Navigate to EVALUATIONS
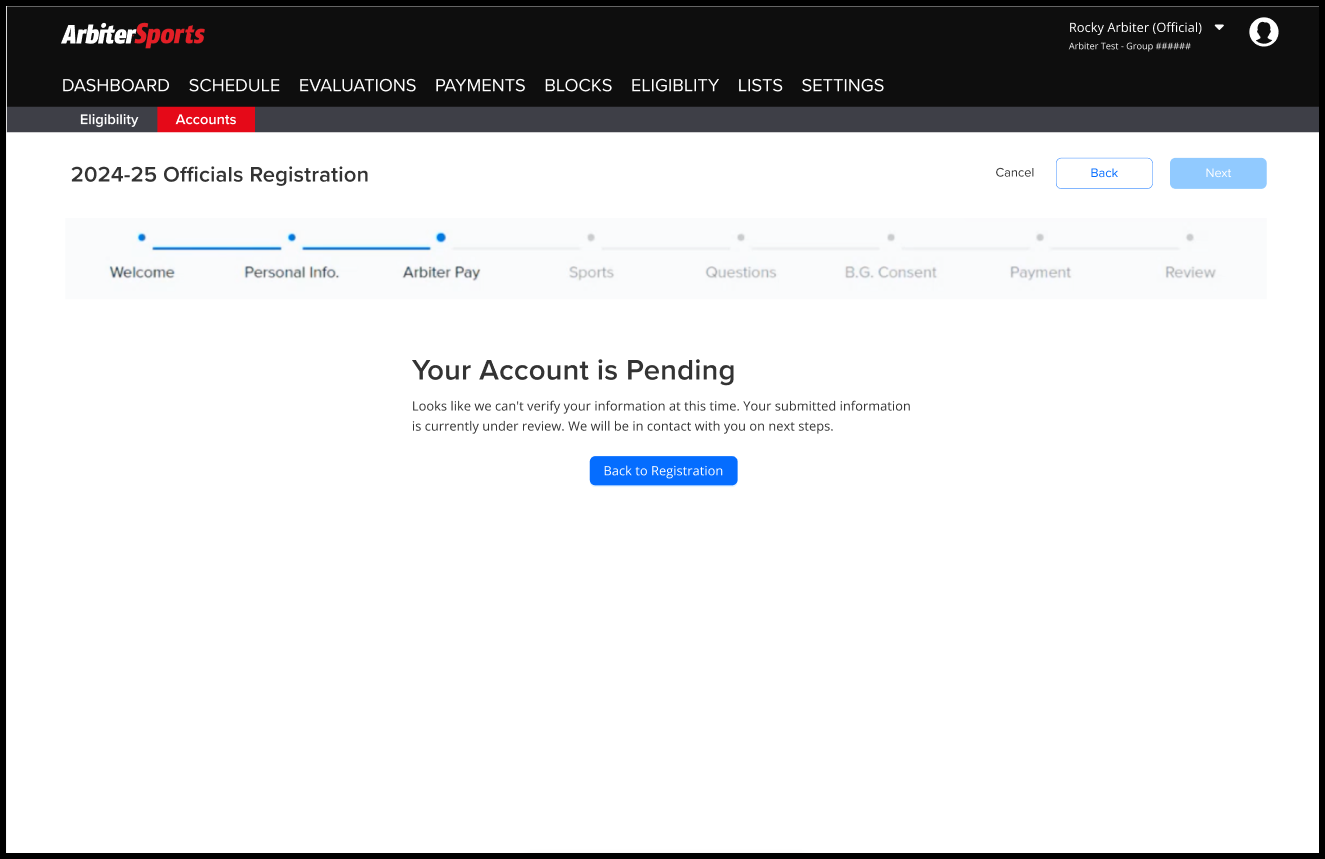 (x=357, y=85)
